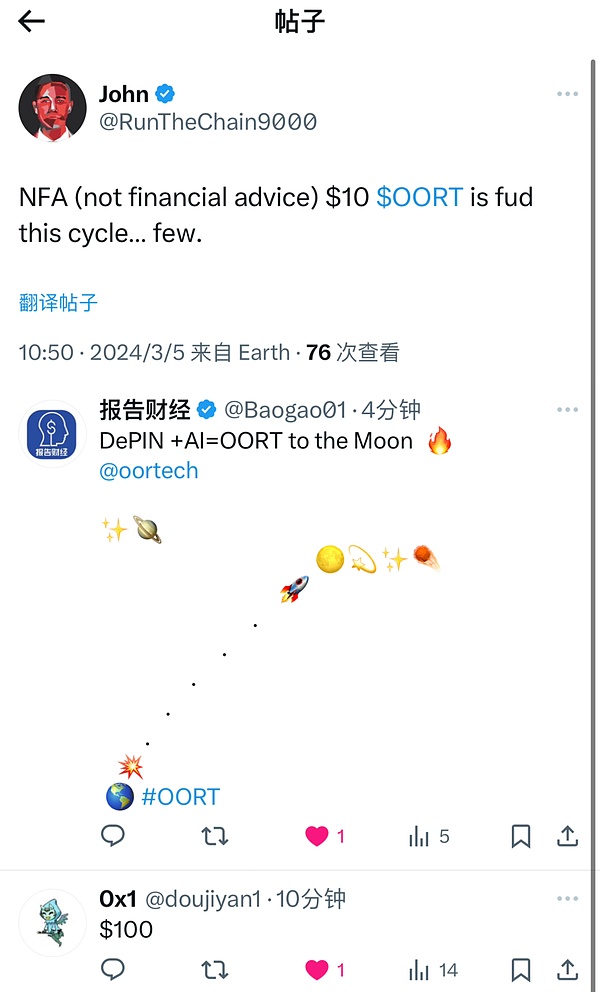Open the $OORT cashtag link

pyautogui.click(x=419, y=197)
